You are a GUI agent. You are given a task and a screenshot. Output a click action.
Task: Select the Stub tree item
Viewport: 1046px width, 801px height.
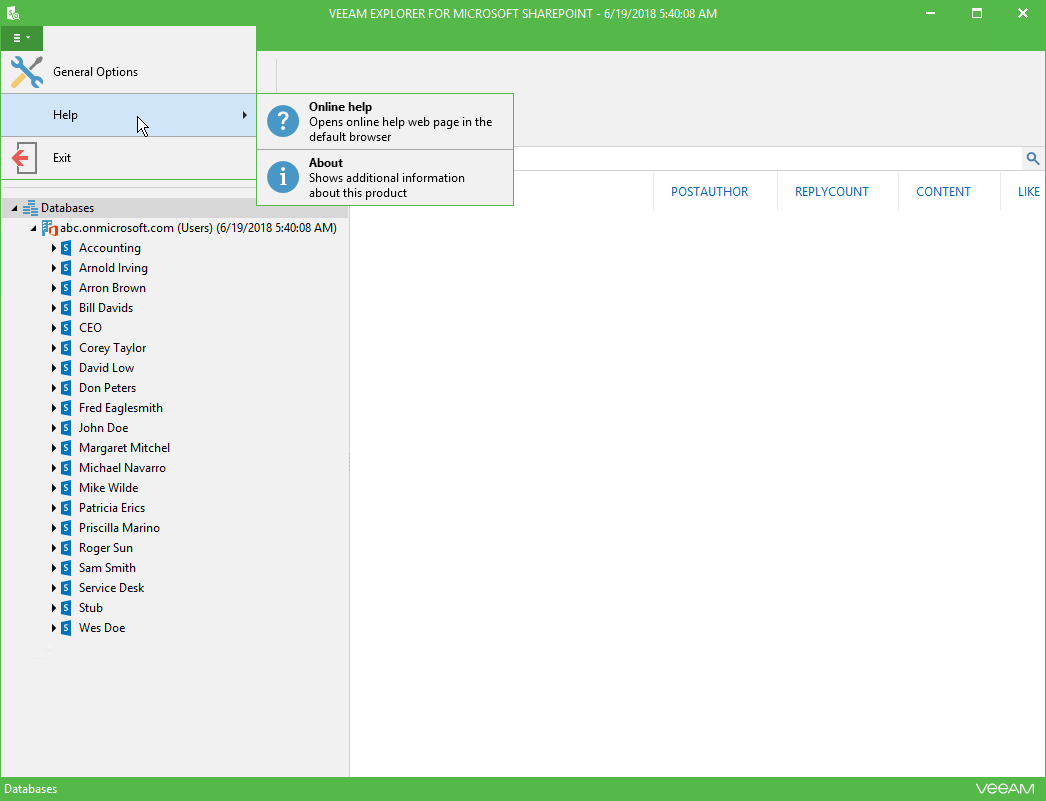click(x=91, y=608)
